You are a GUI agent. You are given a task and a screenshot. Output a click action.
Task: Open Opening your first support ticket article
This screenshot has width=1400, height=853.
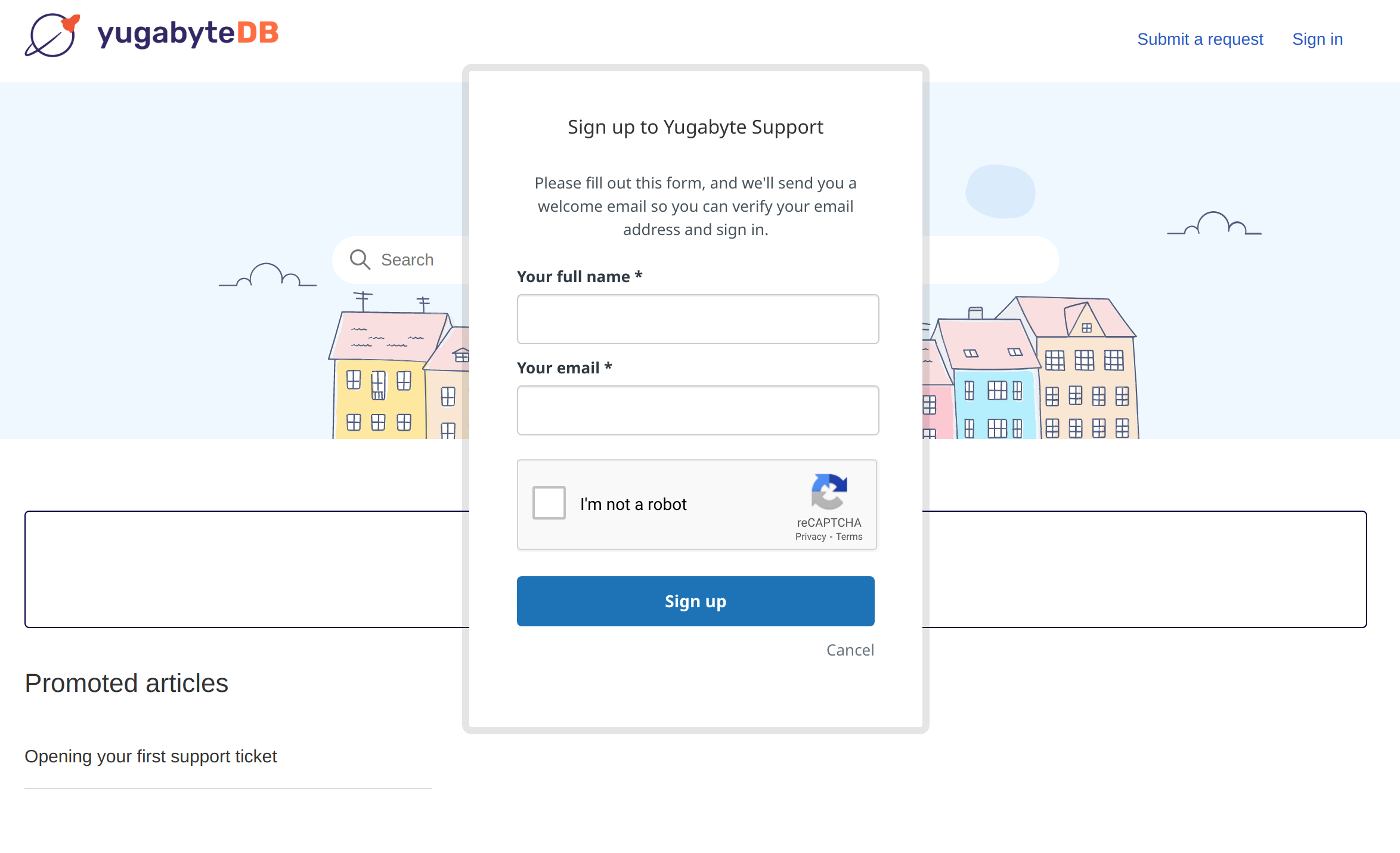pos(150,756)
